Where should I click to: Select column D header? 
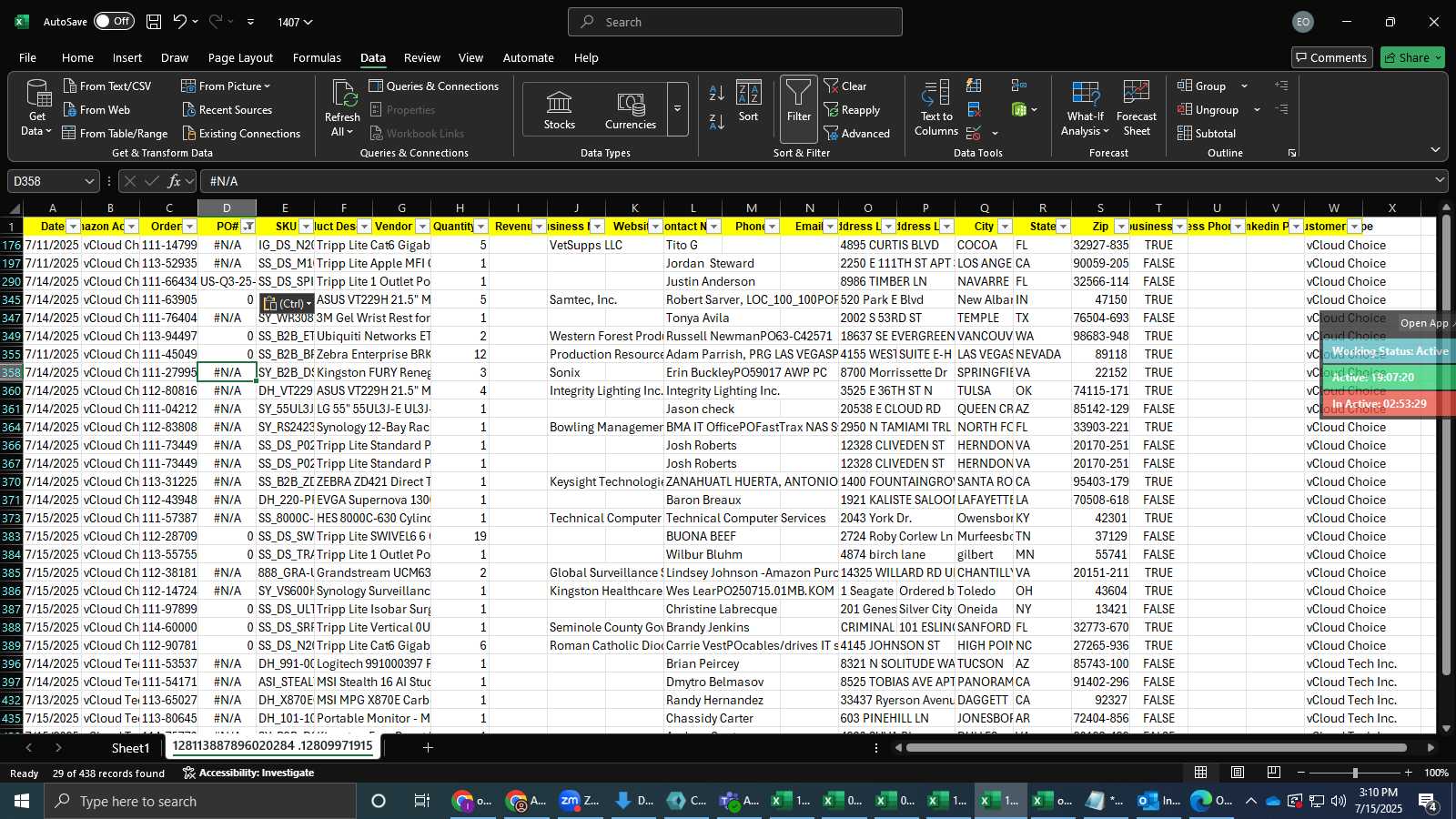click(x=227, y=208)
